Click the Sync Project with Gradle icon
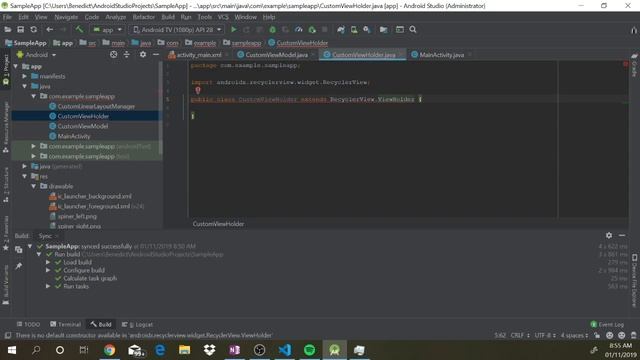The image size is (640, 360). [x=341, y=29]
